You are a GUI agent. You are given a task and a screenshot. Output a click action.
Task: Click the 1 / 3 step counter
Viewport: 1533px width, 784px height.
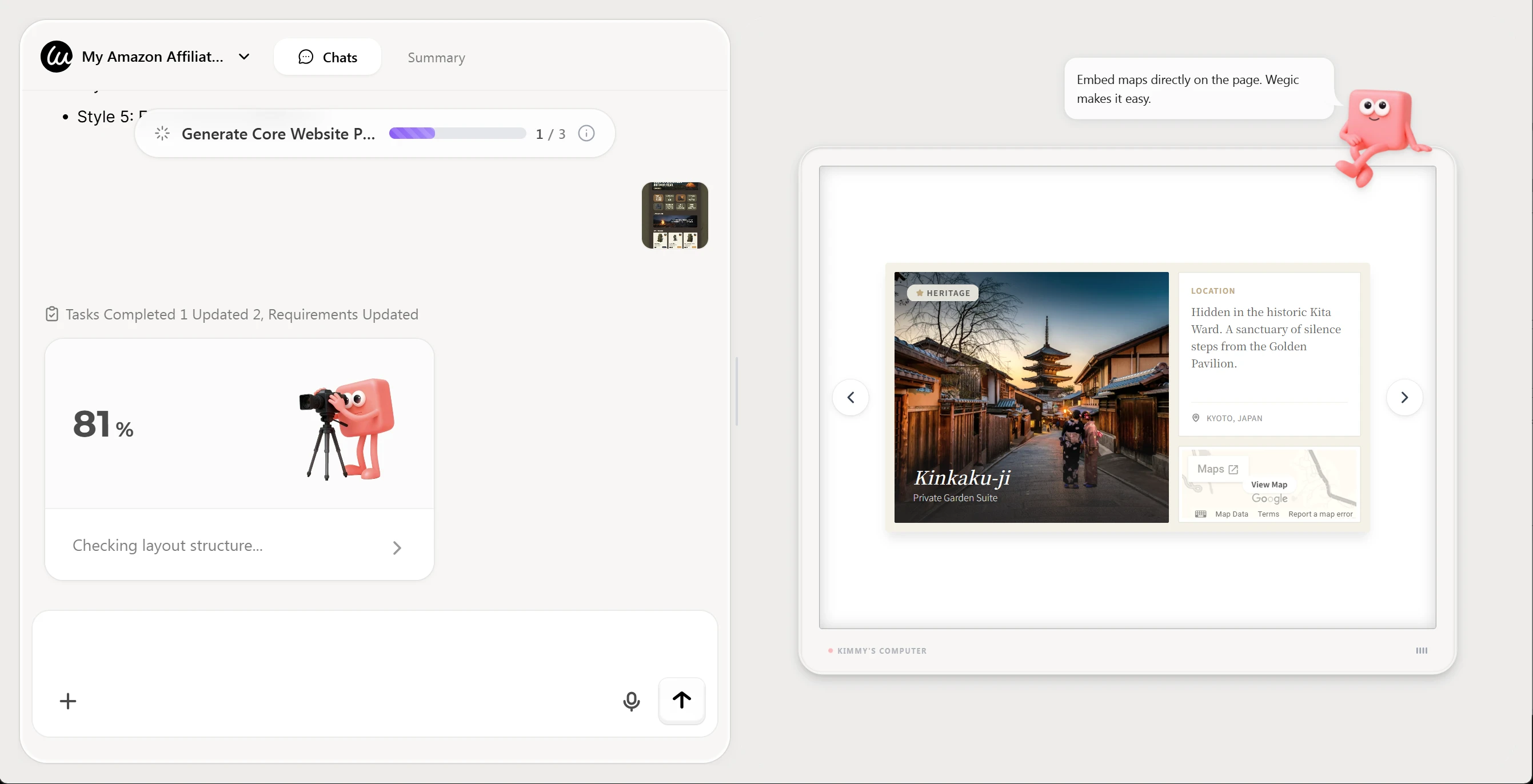point(550,134)
